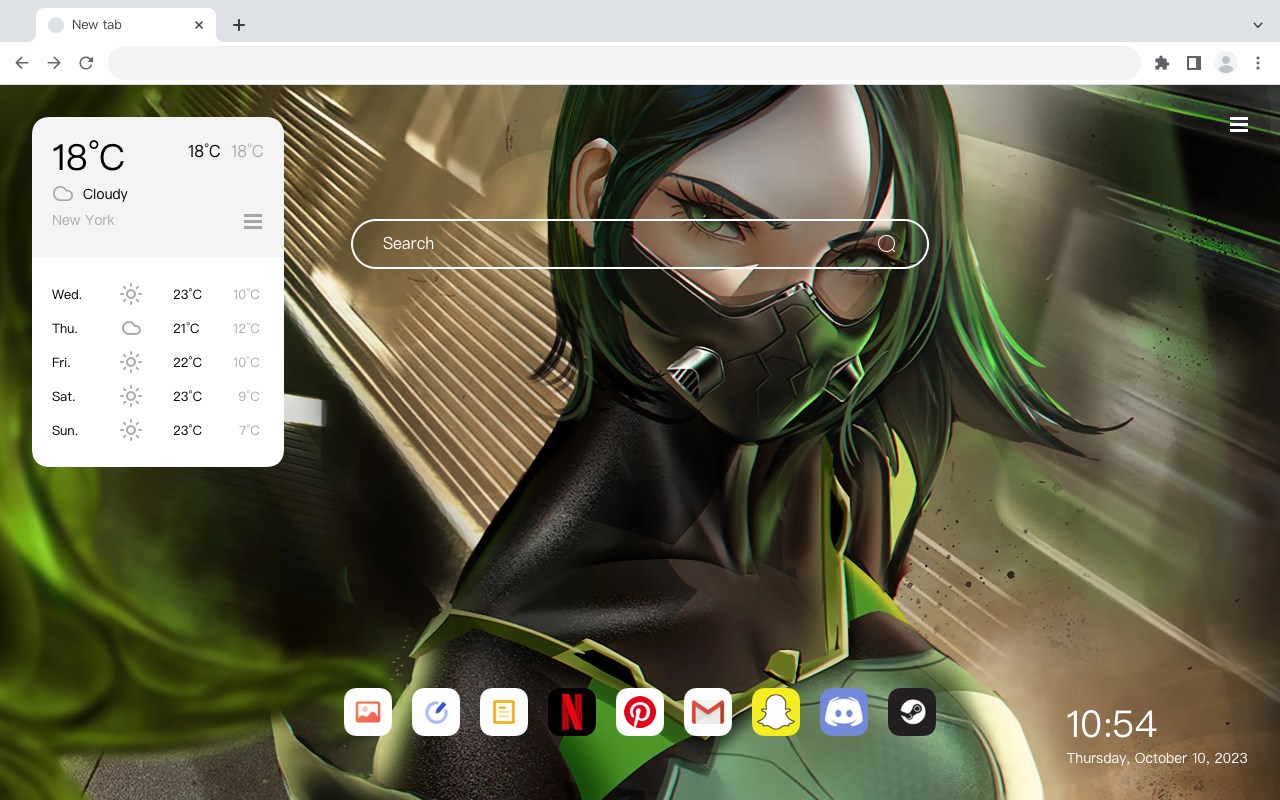Click the browser address bar

[x=624, y=63]
